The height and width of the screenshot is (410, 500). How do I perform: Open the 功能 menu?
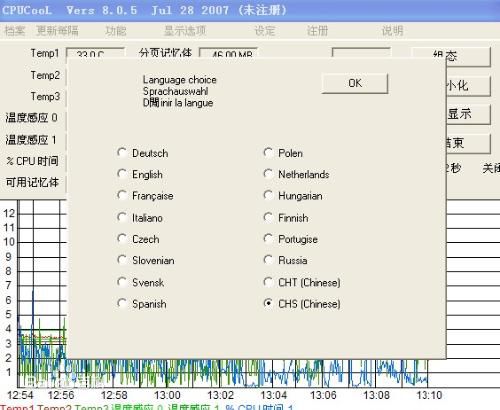(116, 31)
